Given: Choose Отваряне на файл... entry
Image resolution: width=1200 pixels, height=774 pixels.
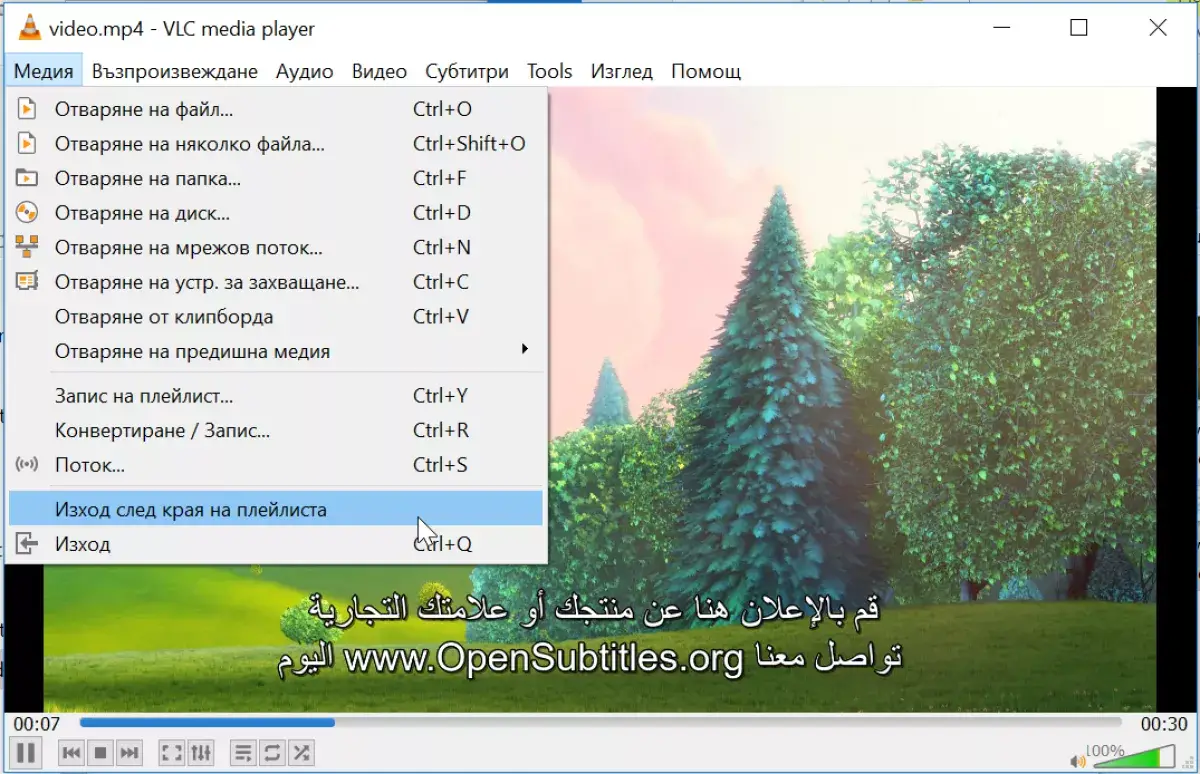Looking at the screenshot, I should point(276,109).
